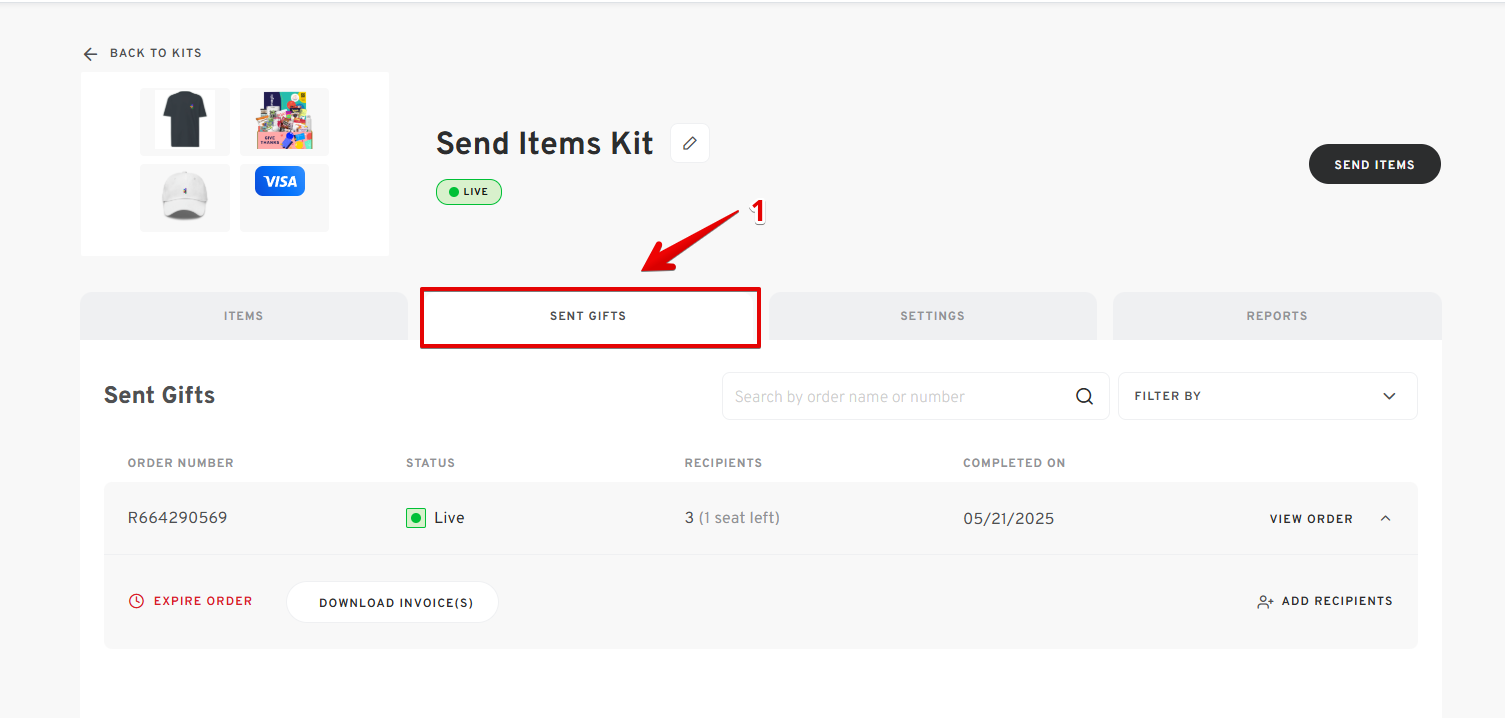Click the green Live status indicator icon

tap(416, 518)
